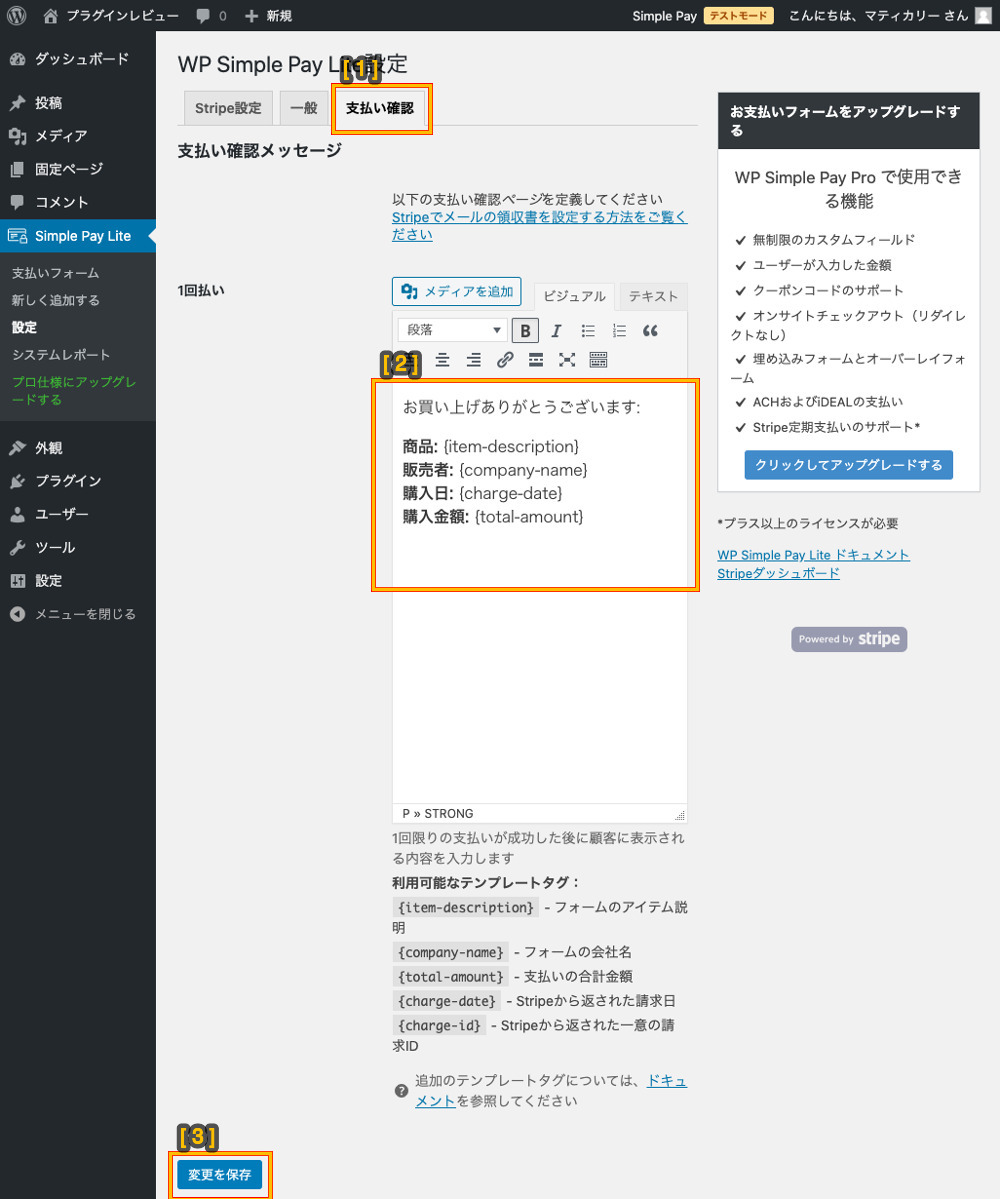The width and height of the screenshot is (1000, 1199).
Task: Click the Powered by Stripe badge
Action: [x=849, y=639]
